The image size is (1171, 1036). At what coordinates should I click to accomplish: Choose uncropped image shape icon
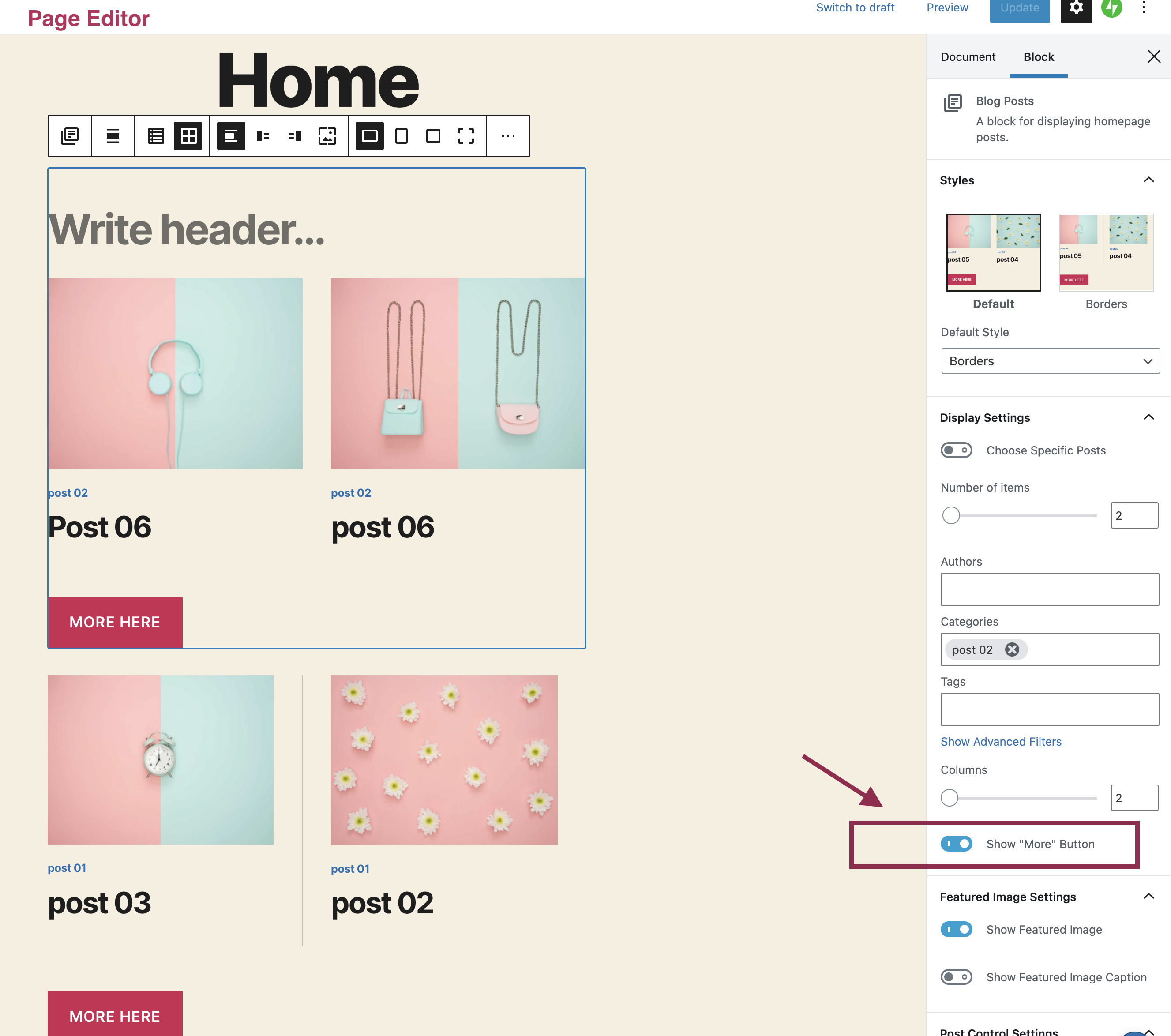coord(466,136)
